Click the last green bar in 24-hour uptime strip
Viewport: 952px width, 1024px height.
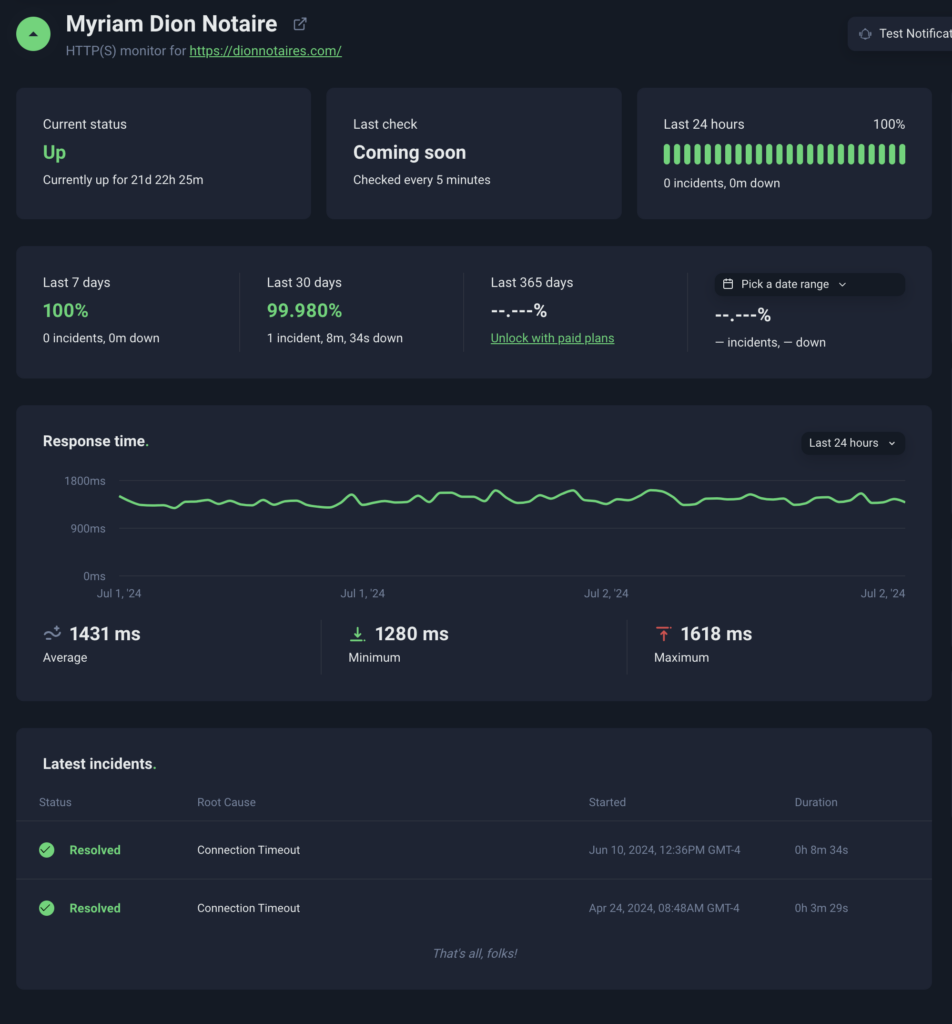click(x=902, y=154)
